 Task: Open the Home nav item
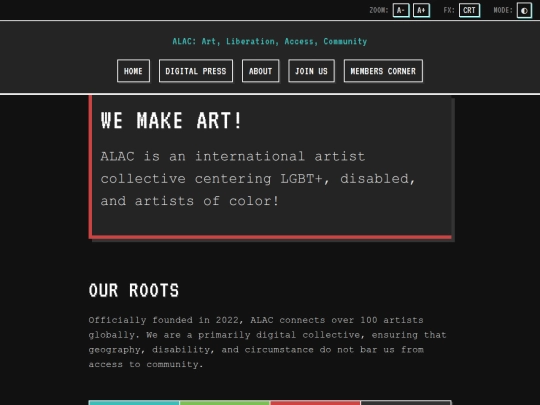pos(133,71)
